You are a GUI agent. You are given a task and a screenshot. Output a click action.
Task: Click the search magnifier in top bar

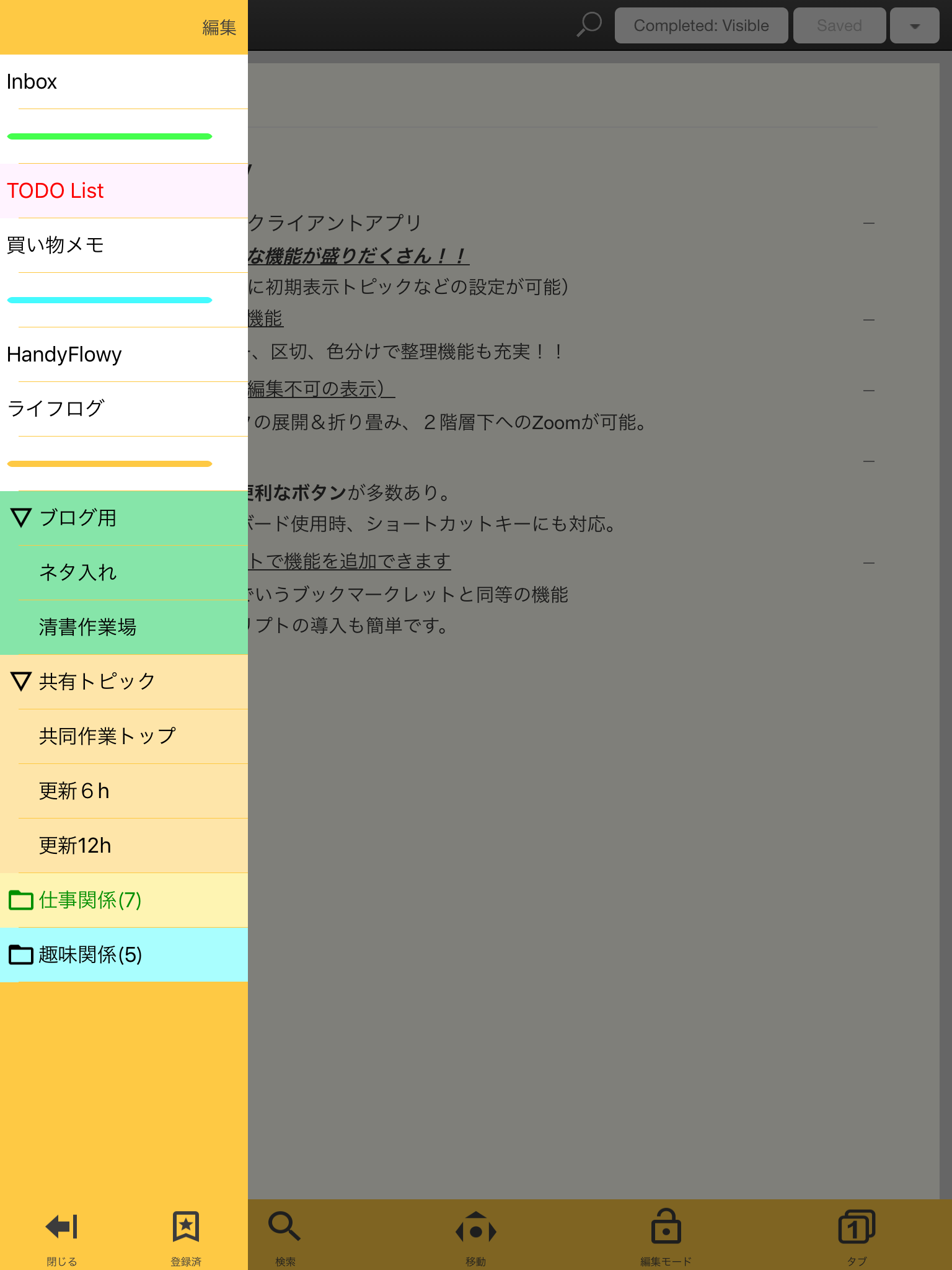click(589, 25)
